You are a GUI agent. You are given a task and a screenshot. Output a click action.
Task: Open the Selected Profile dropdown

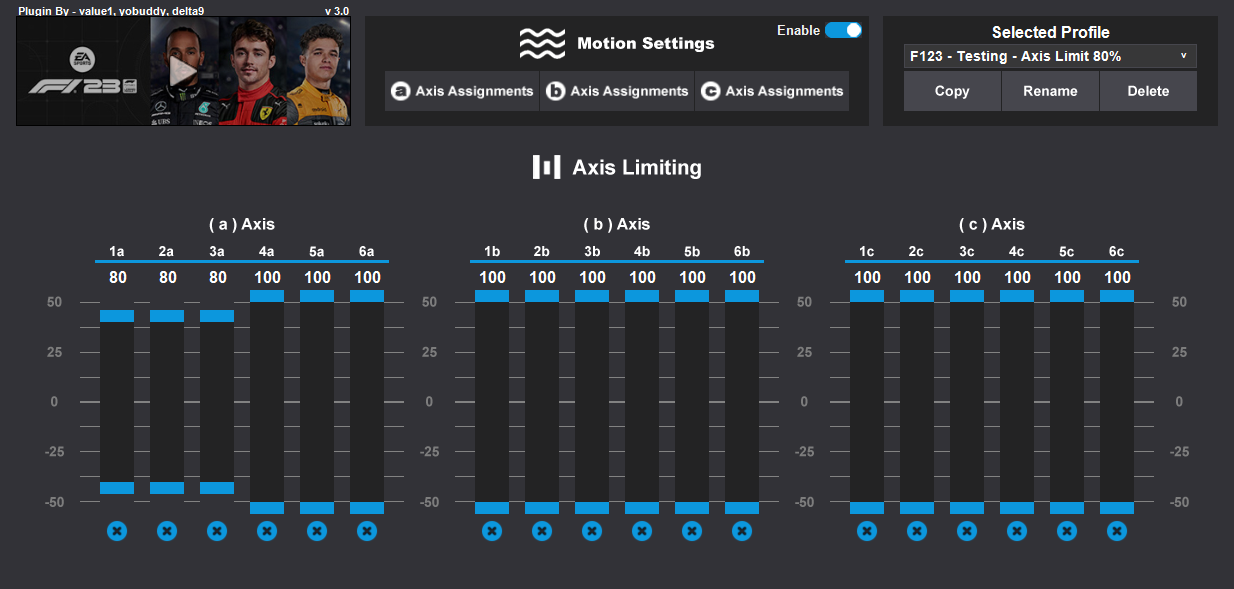click(1050, 56)
